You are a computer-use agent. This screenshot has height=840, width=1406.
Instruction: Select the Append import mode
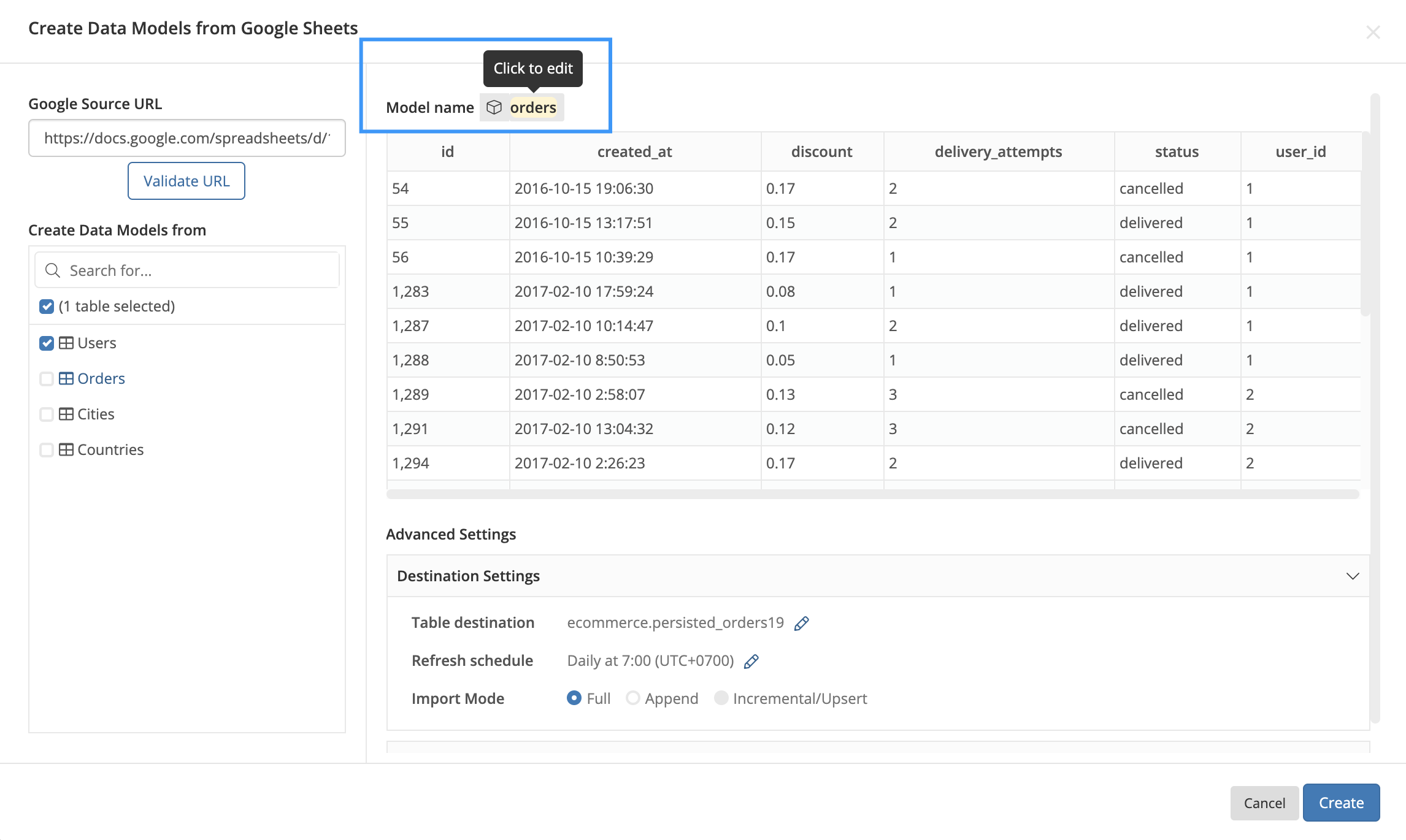(x=633, y=698)
